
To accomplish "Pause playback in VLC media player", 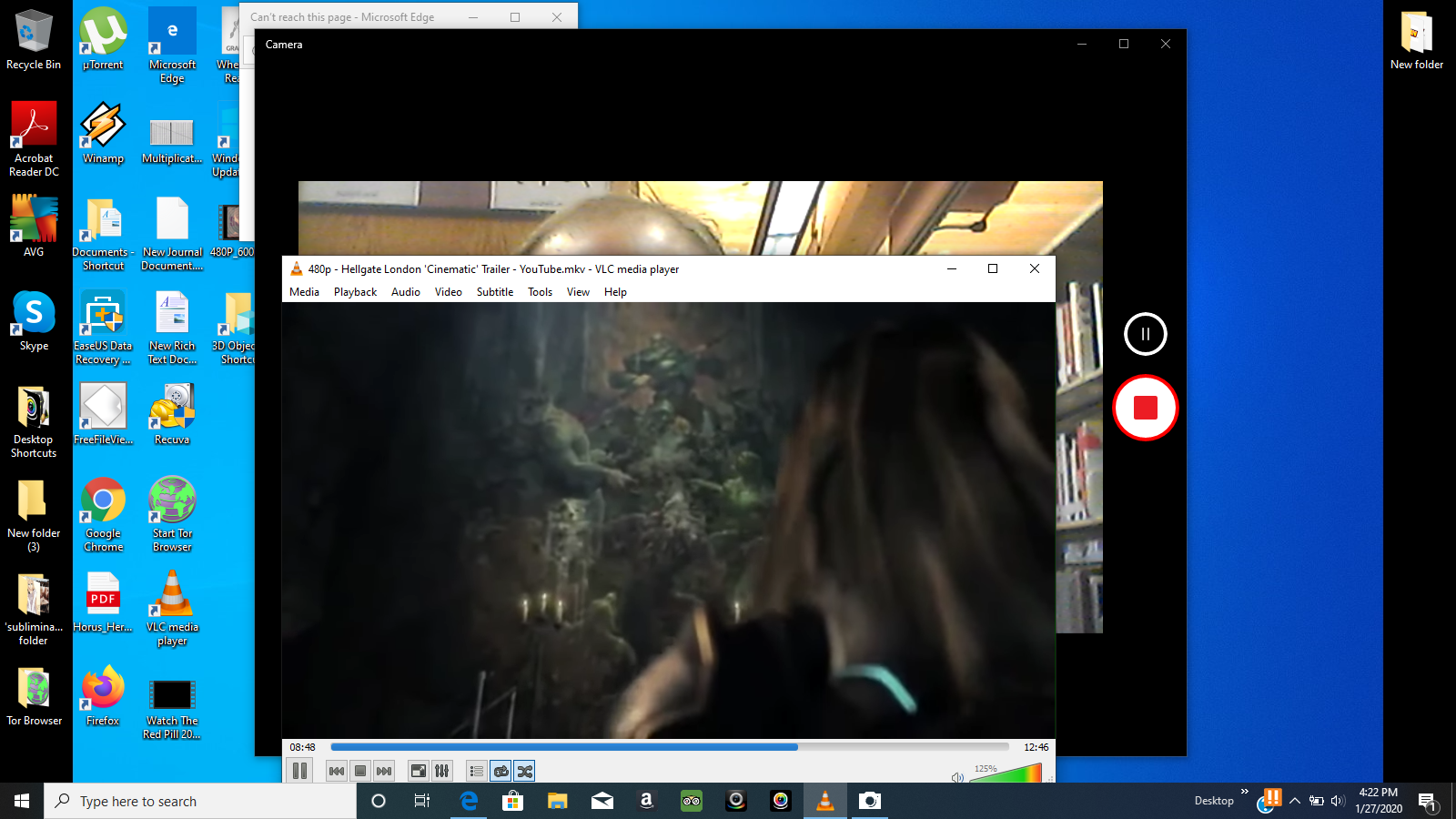I will tap(299, 771).
